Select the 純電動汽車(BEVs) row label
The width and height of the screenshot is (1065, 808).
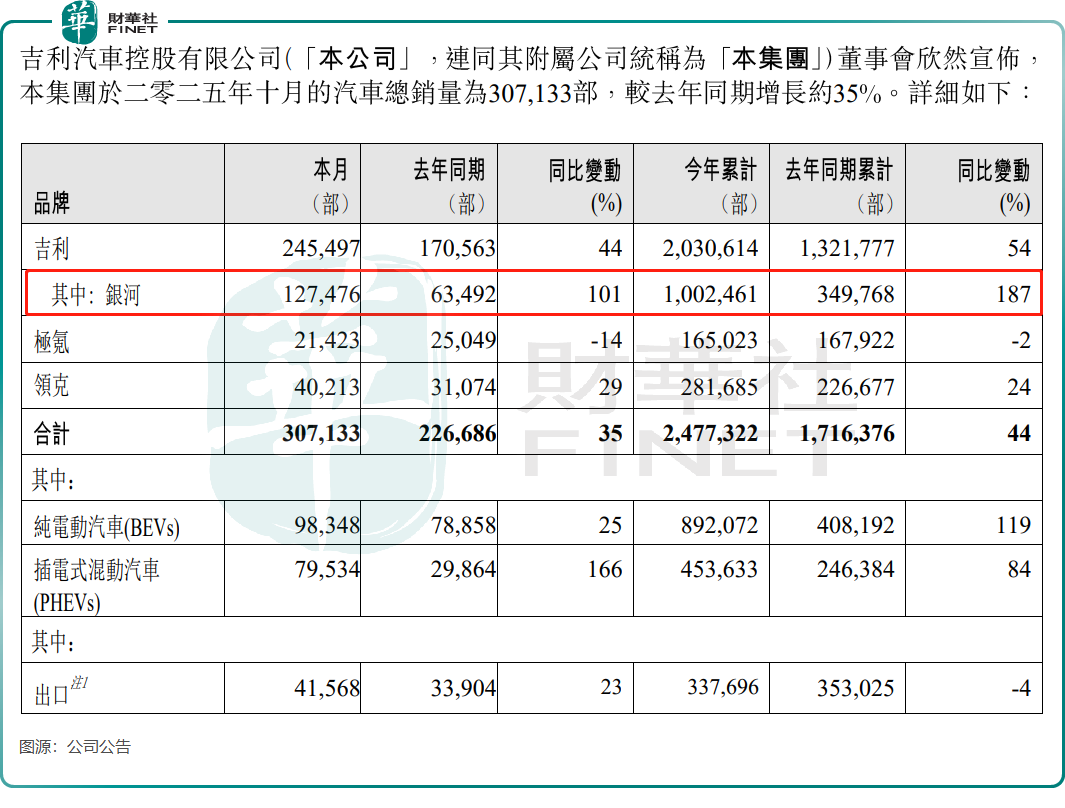point(107,526)
